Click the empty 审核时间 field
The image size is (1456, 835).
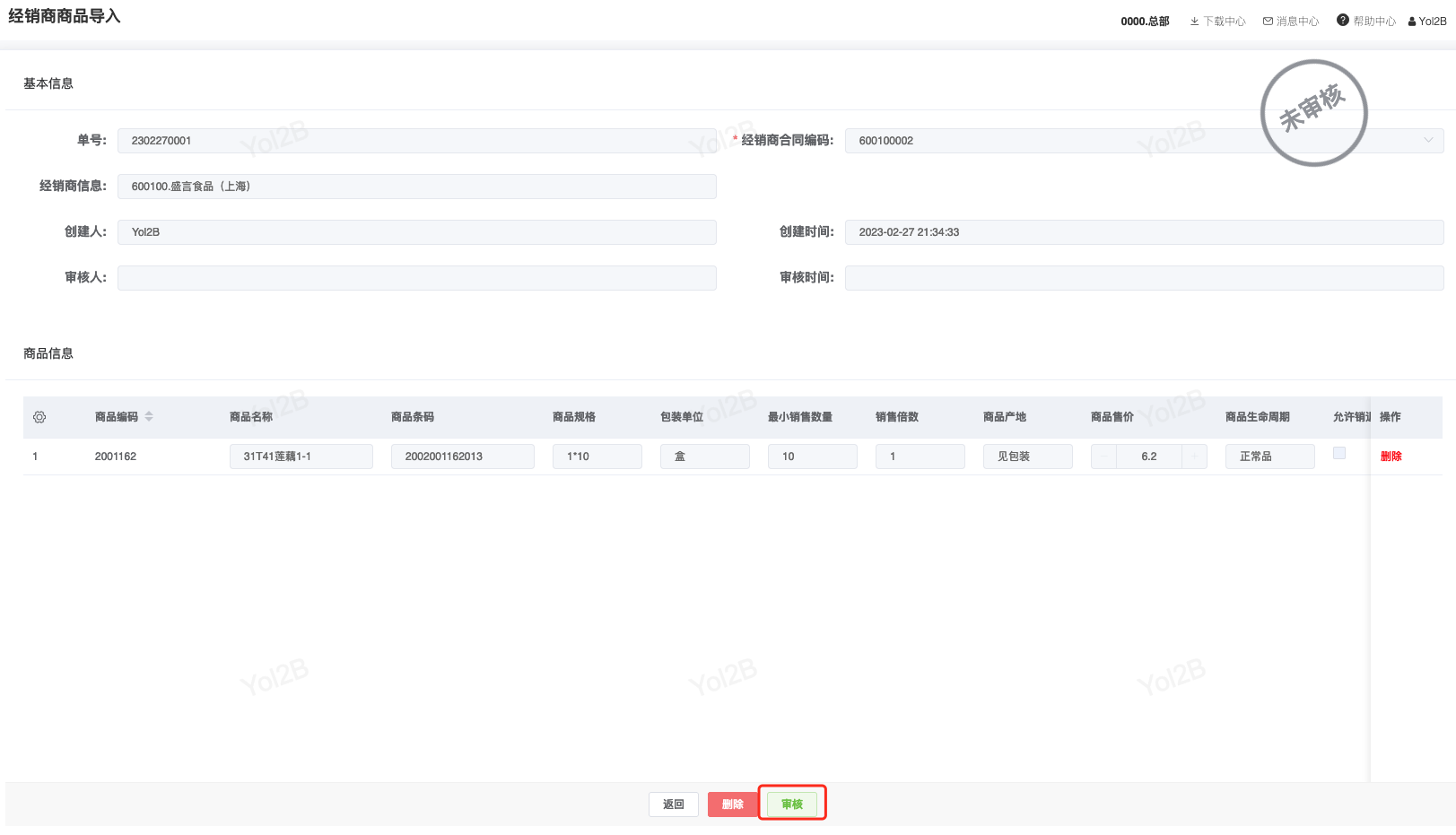(1145, 278)
